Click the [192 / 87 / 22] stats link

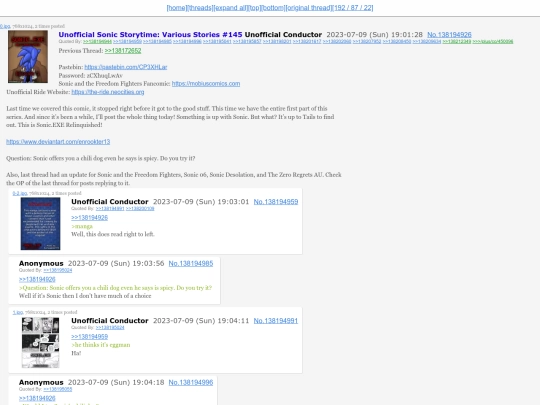click(353, 8)
